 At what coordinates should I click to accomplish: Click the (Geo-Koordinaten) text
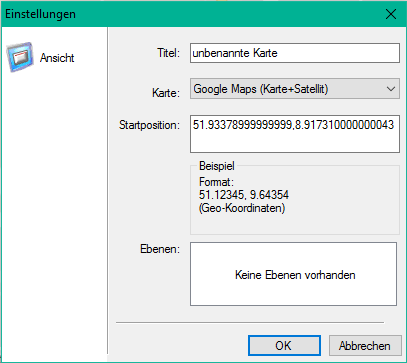(242, 208)
